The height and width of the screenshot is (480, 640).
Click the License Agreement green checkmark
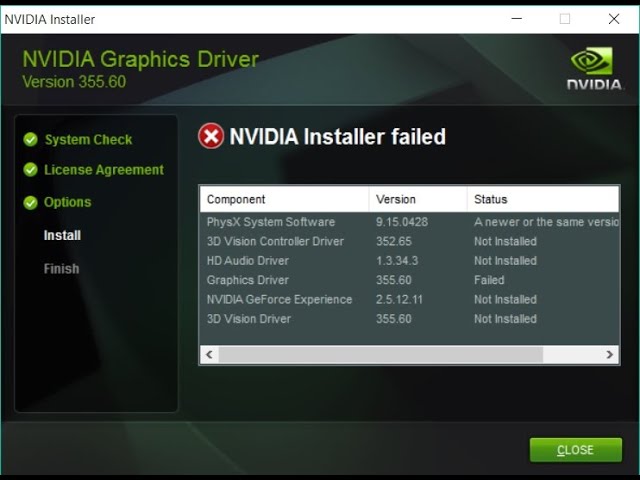(31, 169)
